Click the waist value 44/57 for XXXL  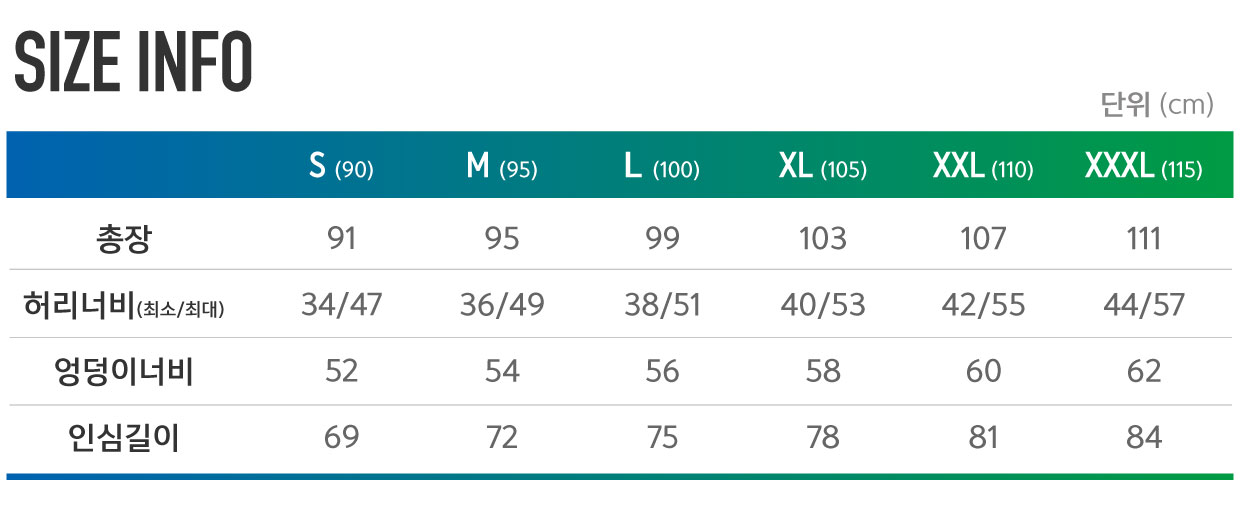click(x=1144, y=305)
